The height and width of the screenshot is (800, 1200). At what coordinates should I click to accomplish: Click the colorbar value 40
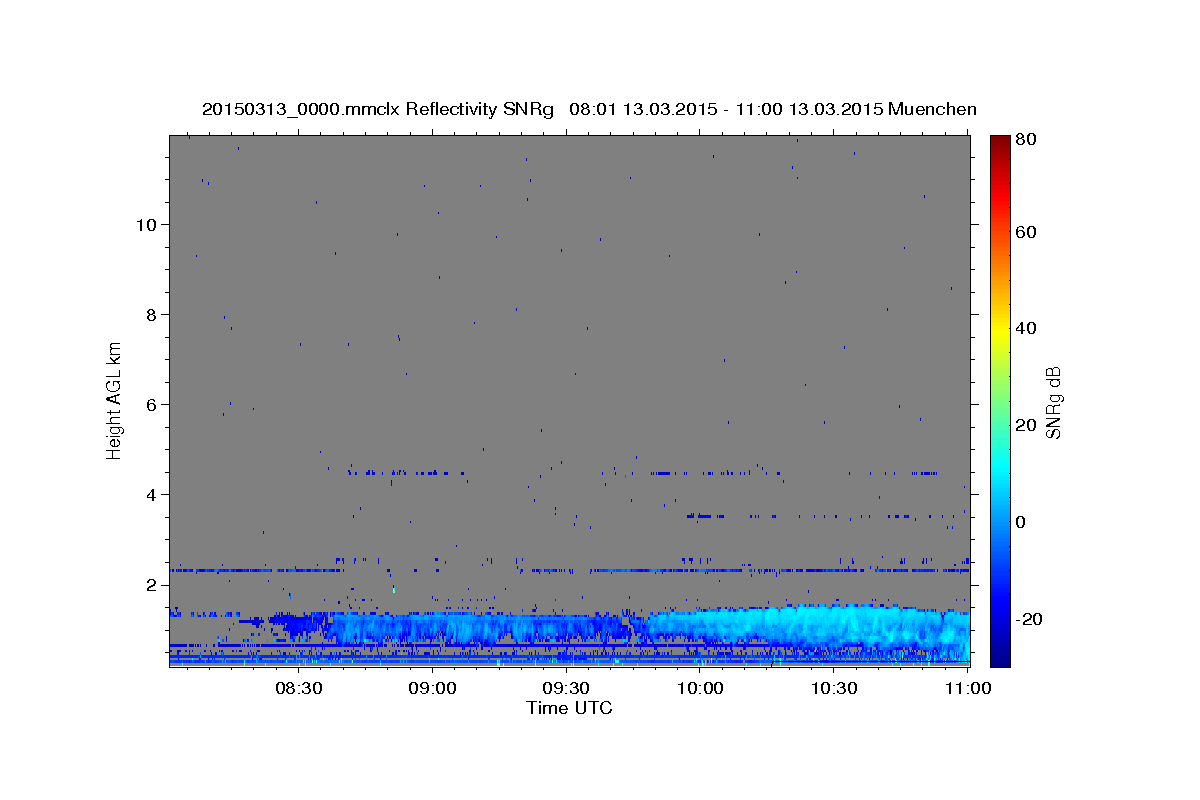[1027, 328]
